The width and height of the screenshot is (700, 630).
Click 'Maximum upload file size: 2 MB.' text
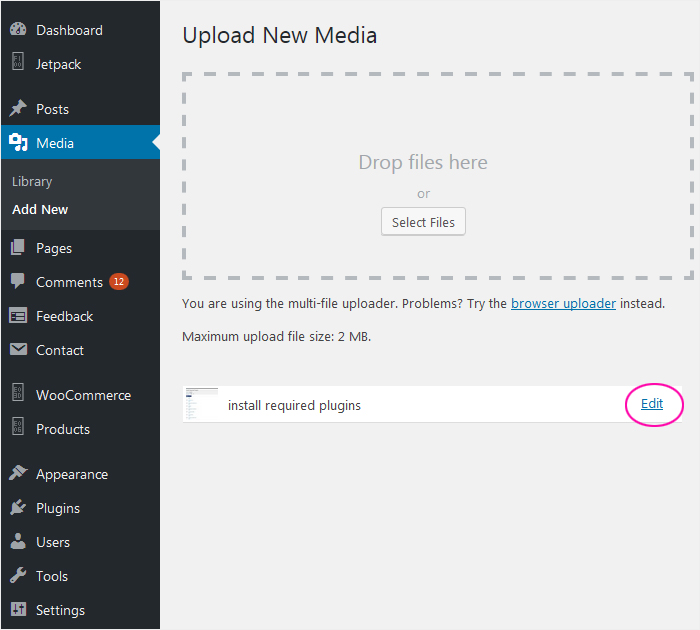pos(276,336)
